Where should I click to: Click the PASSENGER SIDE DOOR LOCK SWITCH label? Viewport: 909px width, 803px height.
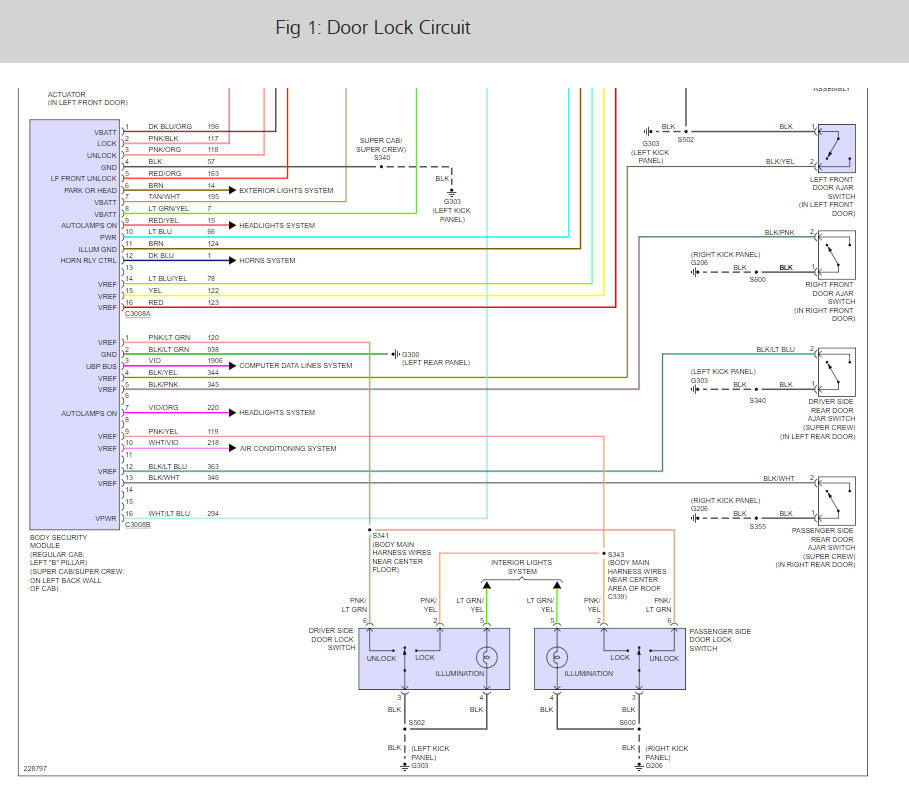pyautogui.click(x=720, y=640)
